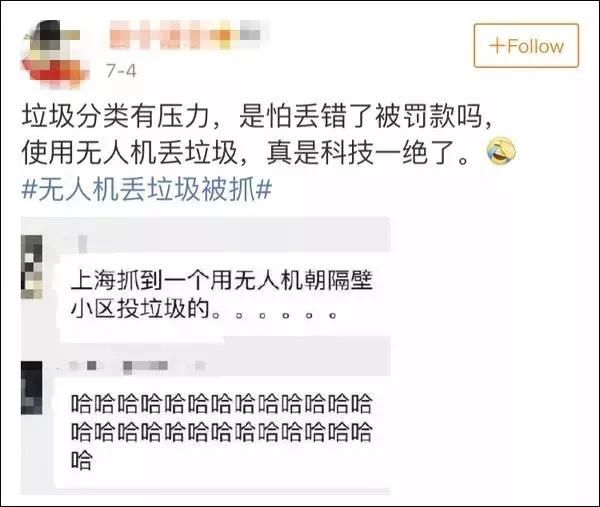Click the comment line 上海抓到一个用无人机朝隔壁
600x507 pixels.
coord(222,281)
